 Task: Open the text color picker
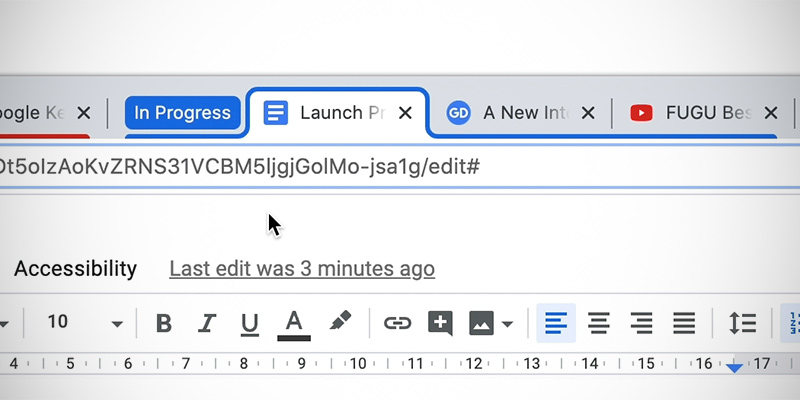[293, 323]
